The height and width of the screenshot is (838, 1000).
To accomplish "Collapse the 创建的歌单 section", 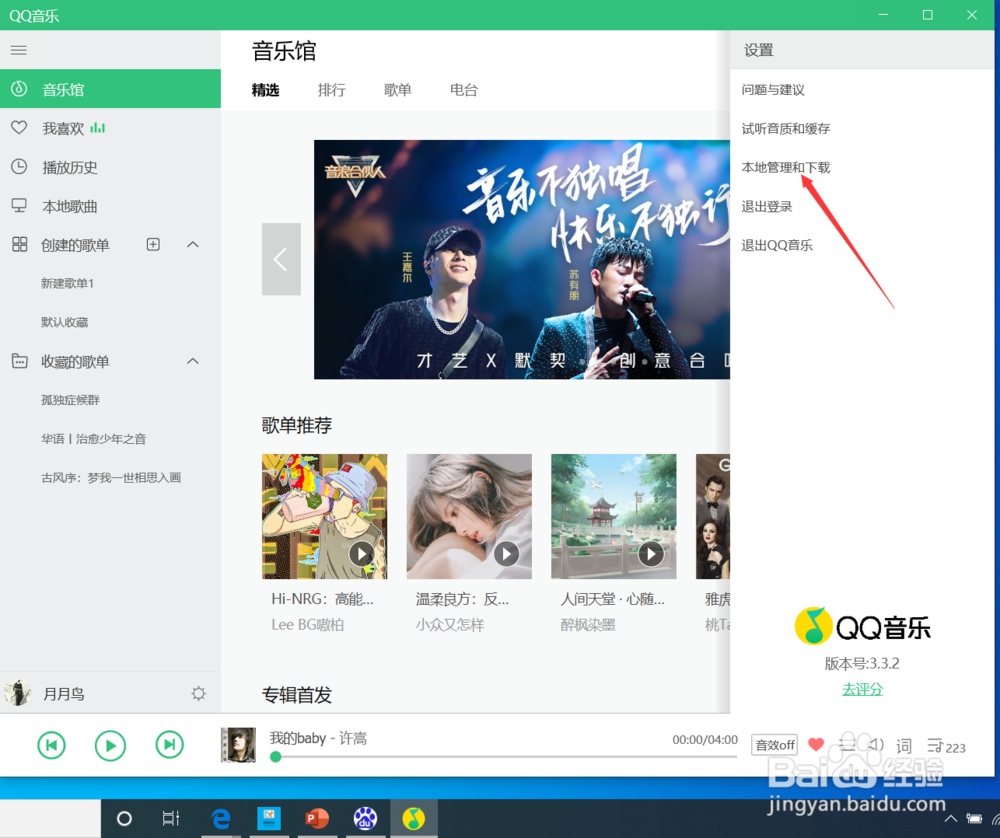I will (193, 244).
